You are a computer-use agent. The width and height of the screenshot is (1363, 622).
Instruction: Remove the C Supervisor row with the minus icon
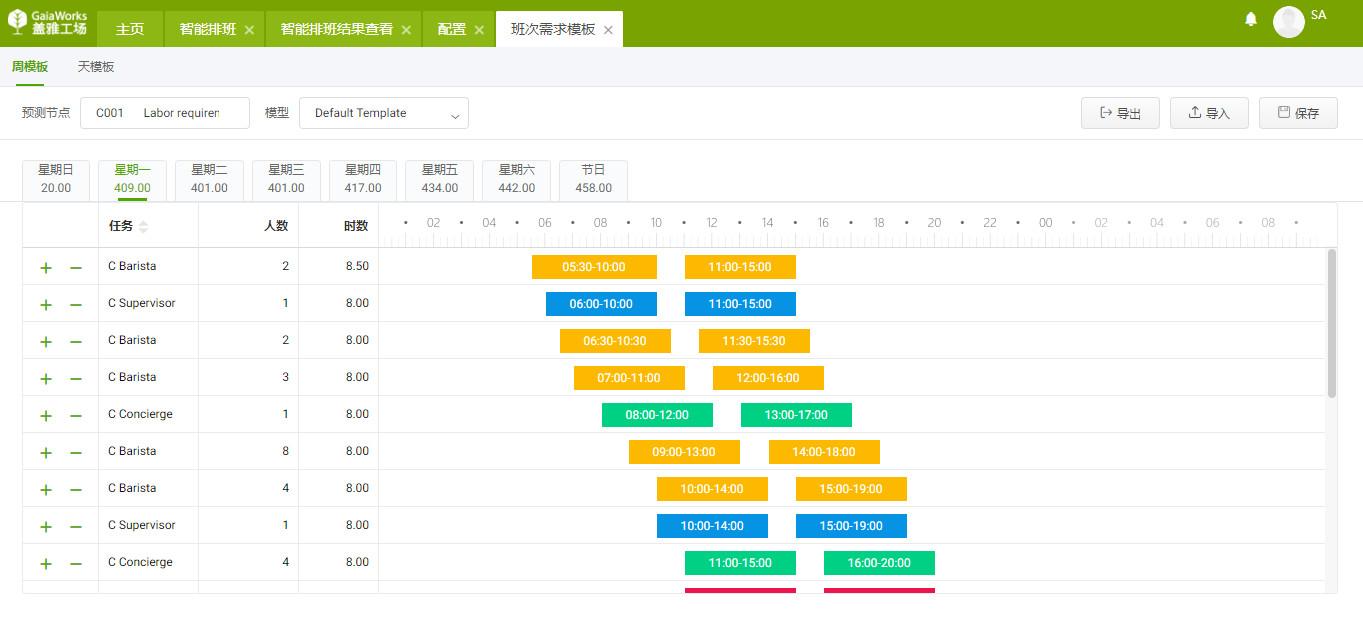tap(75, 303)
